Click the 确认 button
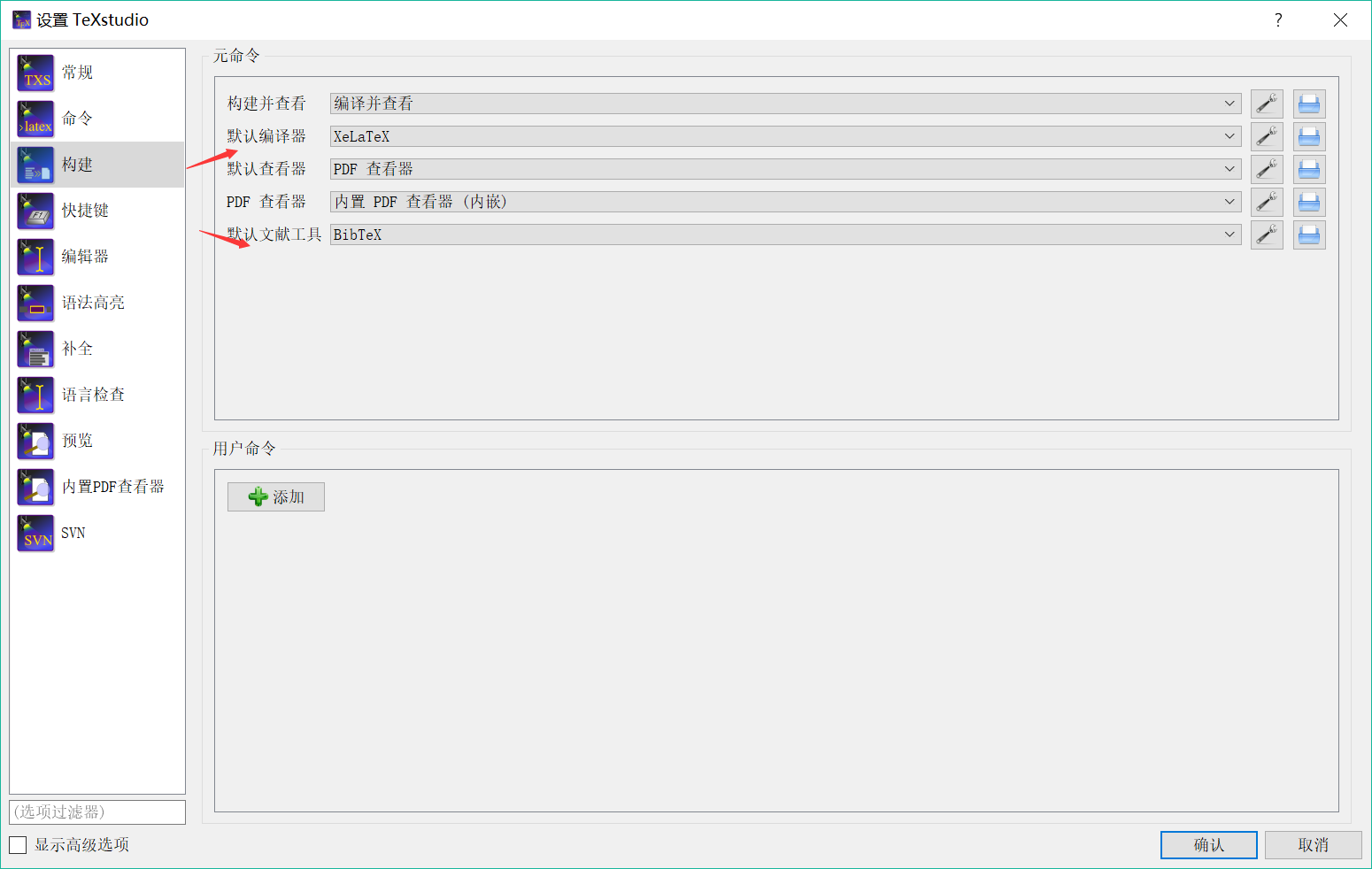 point(1208,845)
